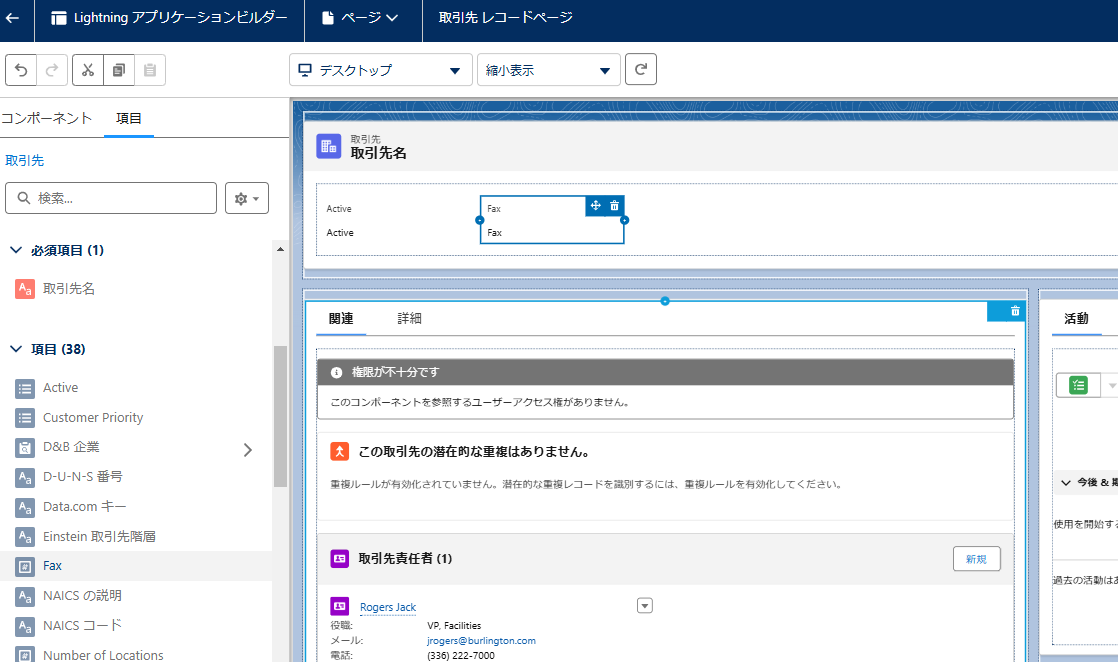Switch to the コンポーネント tab

tap(46, 118)
